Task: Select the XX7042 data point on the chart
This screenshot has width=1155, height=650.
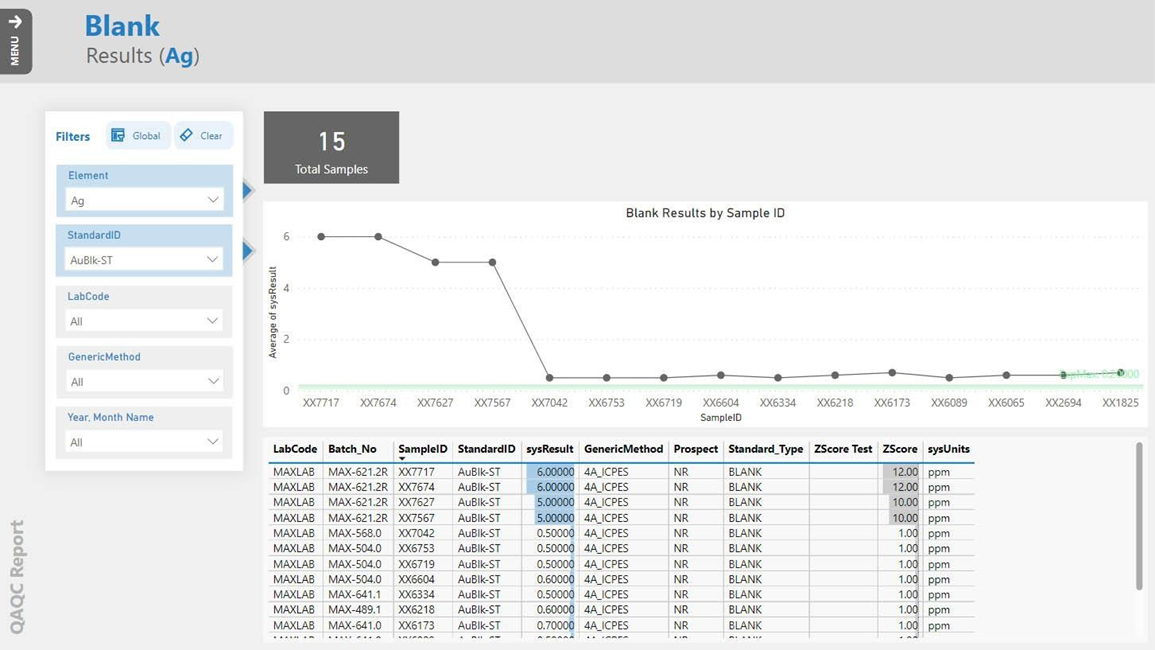Action: [x=549, y=378]
